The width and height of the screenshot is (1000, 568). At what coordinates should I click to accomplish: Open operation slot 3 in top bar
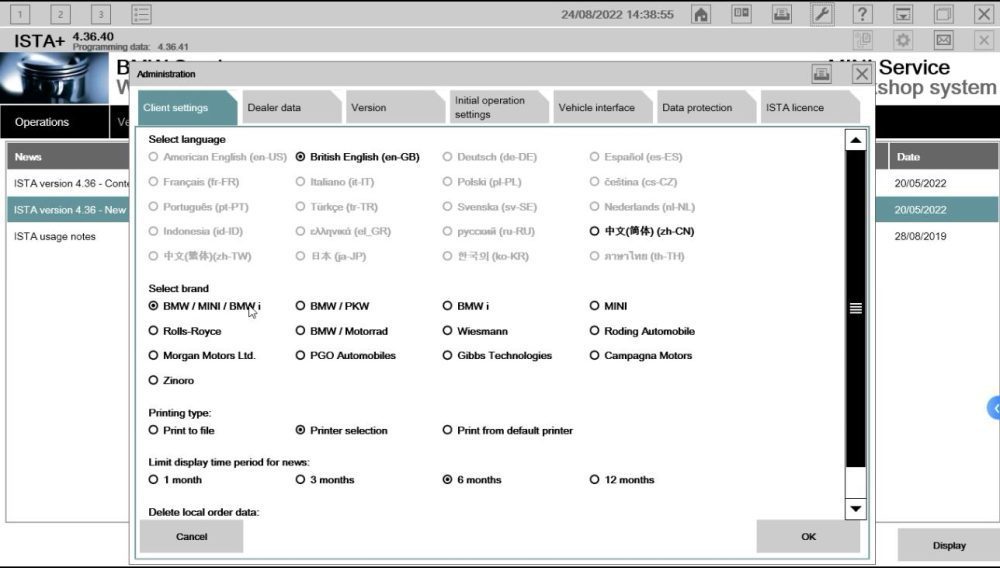coord(100,14)
